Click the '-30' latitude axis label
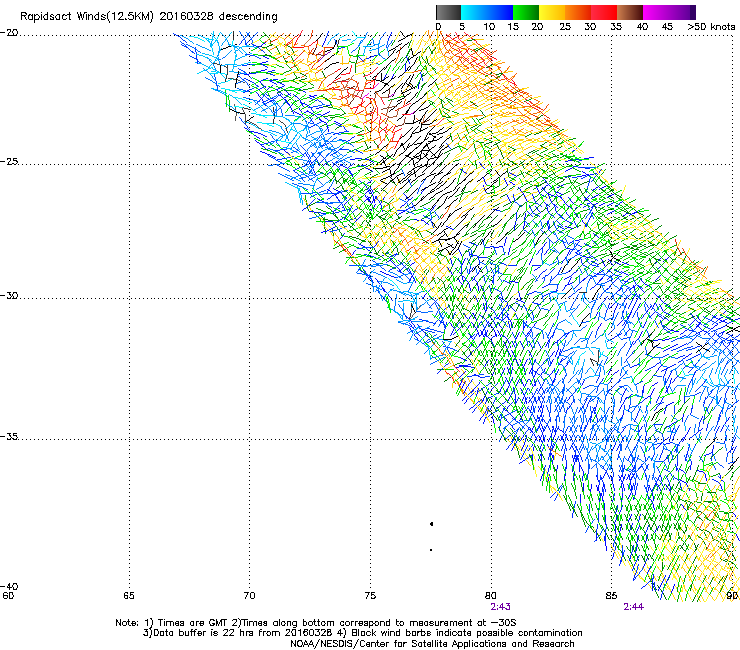The width and height of the screenshot is (740, 650). coord(9,295)
